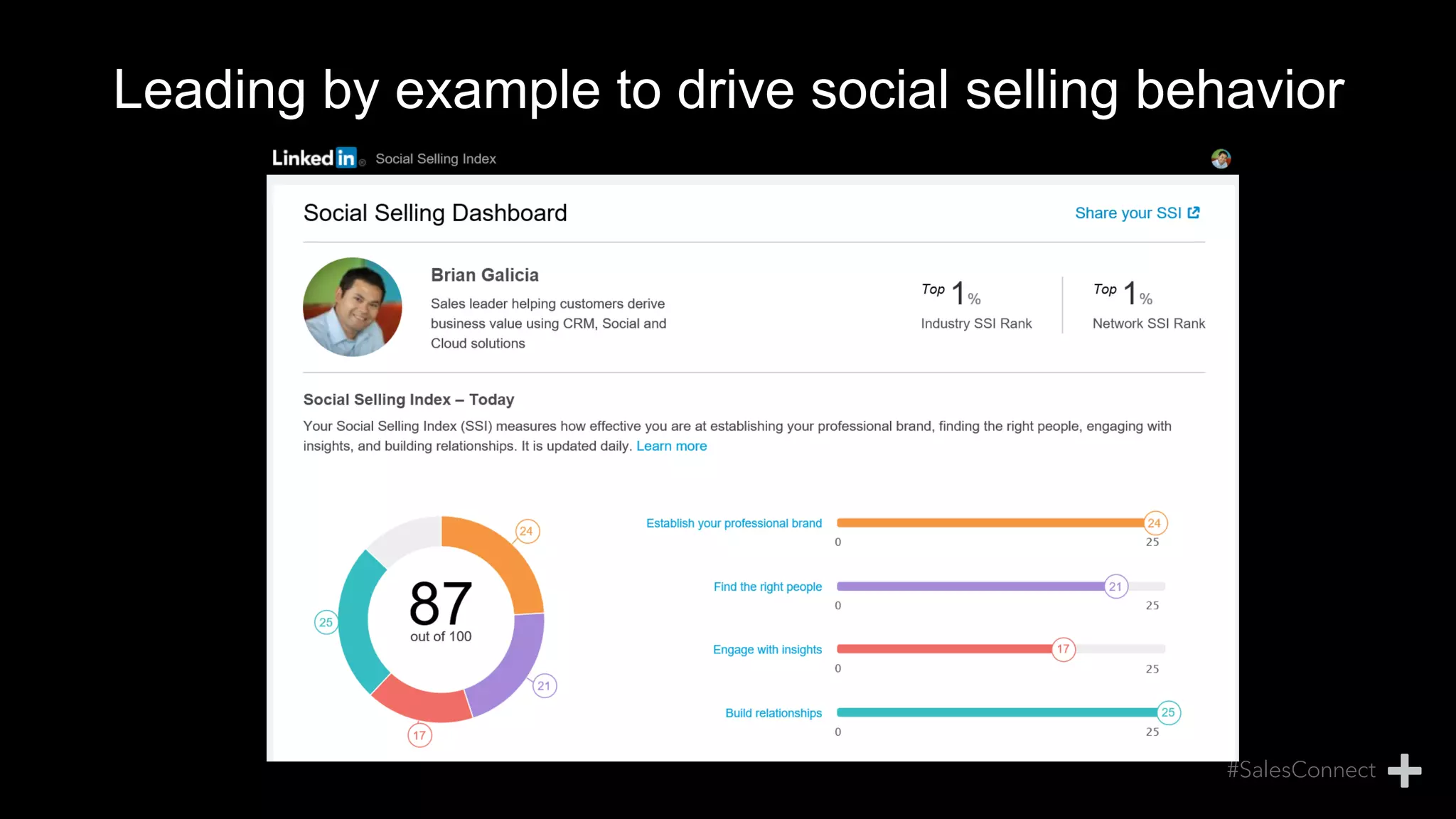This screenshot has width=1456, height=819.
Task: Click the Share your SSI link
Action: point(1128,213)
